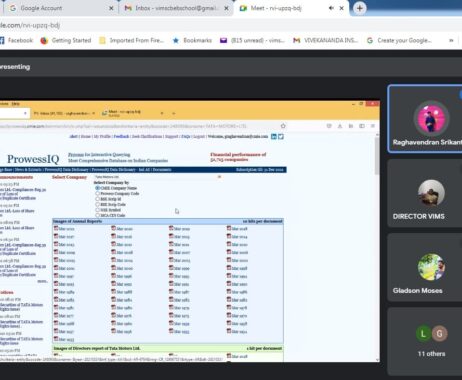Screen dimensions: 462x380
Task: Select the MCA CIN Code radio button
Action: click(98, 215)
